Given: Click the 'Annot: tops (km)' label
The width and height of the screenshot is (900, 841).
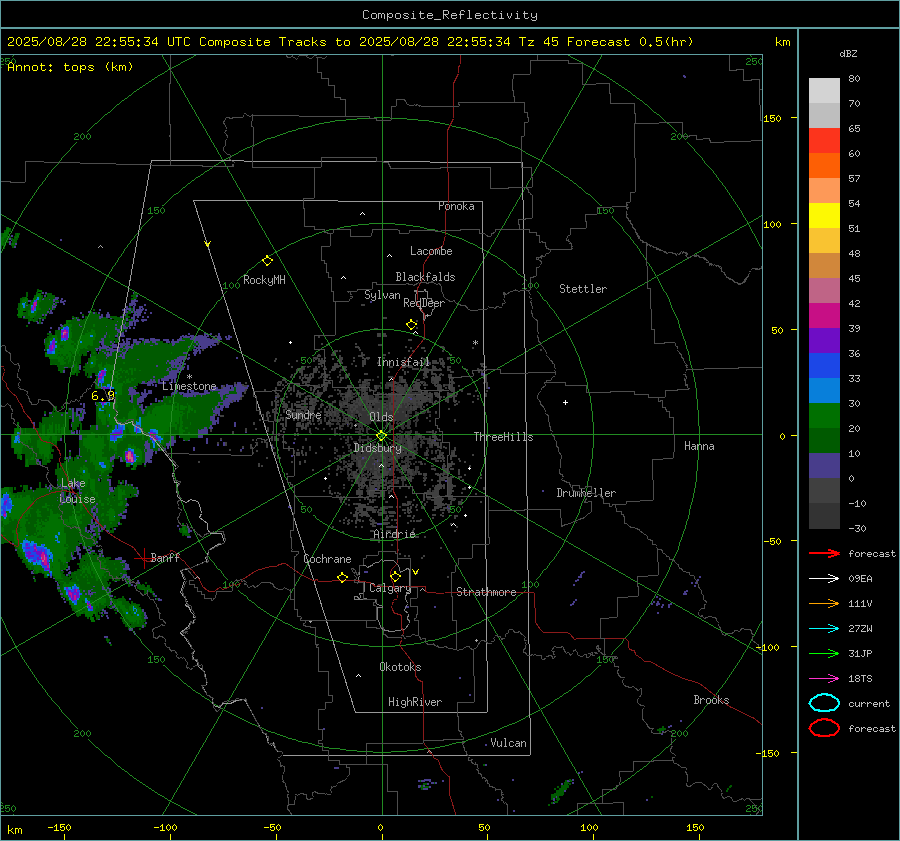Looking at the screenshot, I should 70,67.
